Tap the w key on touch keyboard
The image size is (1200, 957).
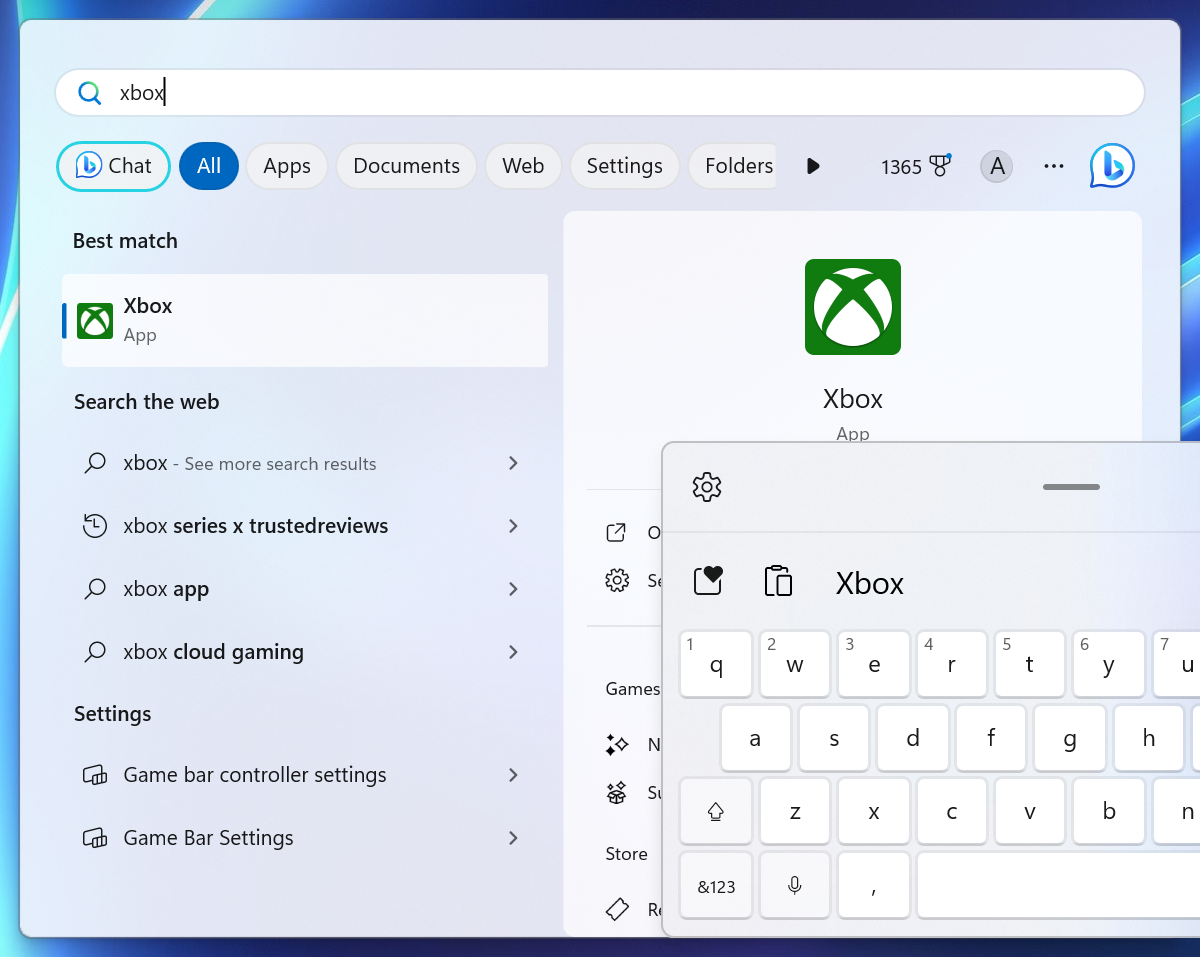coord(795,664)
